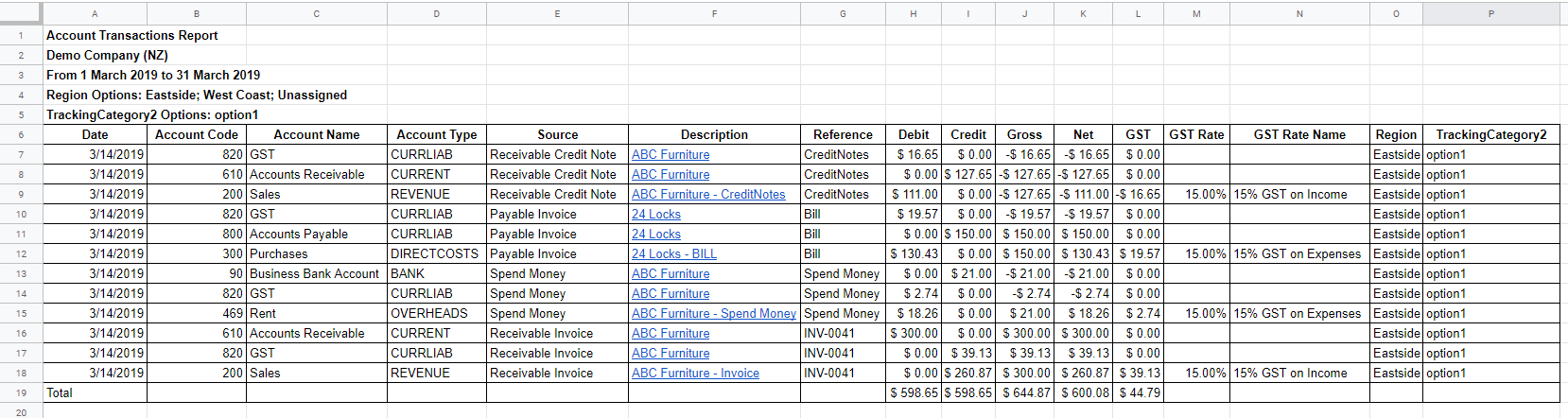Viewport: 1568px width, 418px height.
Task: Click the 'ABC Furniture - Spend Money' link
Action: [x=713, y=314]
